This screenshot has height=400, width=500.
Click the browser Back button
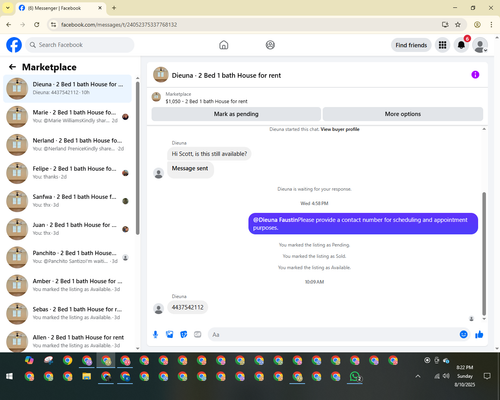(x=9, y=24)
